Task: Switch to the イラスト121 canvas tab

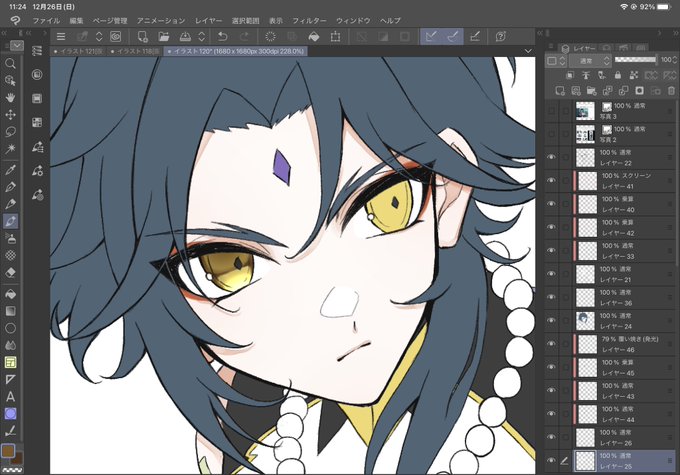Action: [x=78, y=51]
